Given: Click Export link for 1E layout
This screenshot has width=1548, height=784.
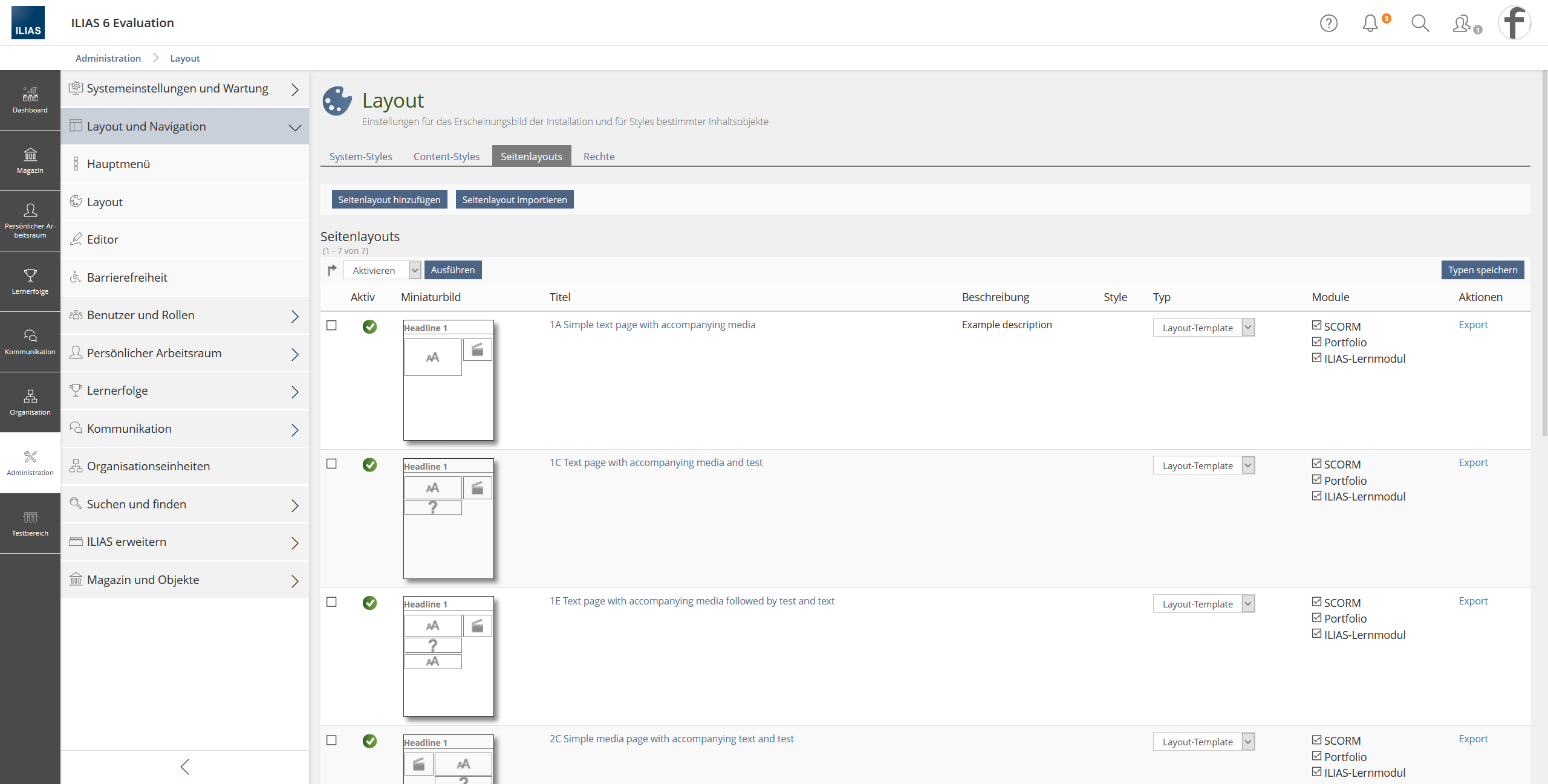Looking at the screenshot, I should (x=1472, y=601).
